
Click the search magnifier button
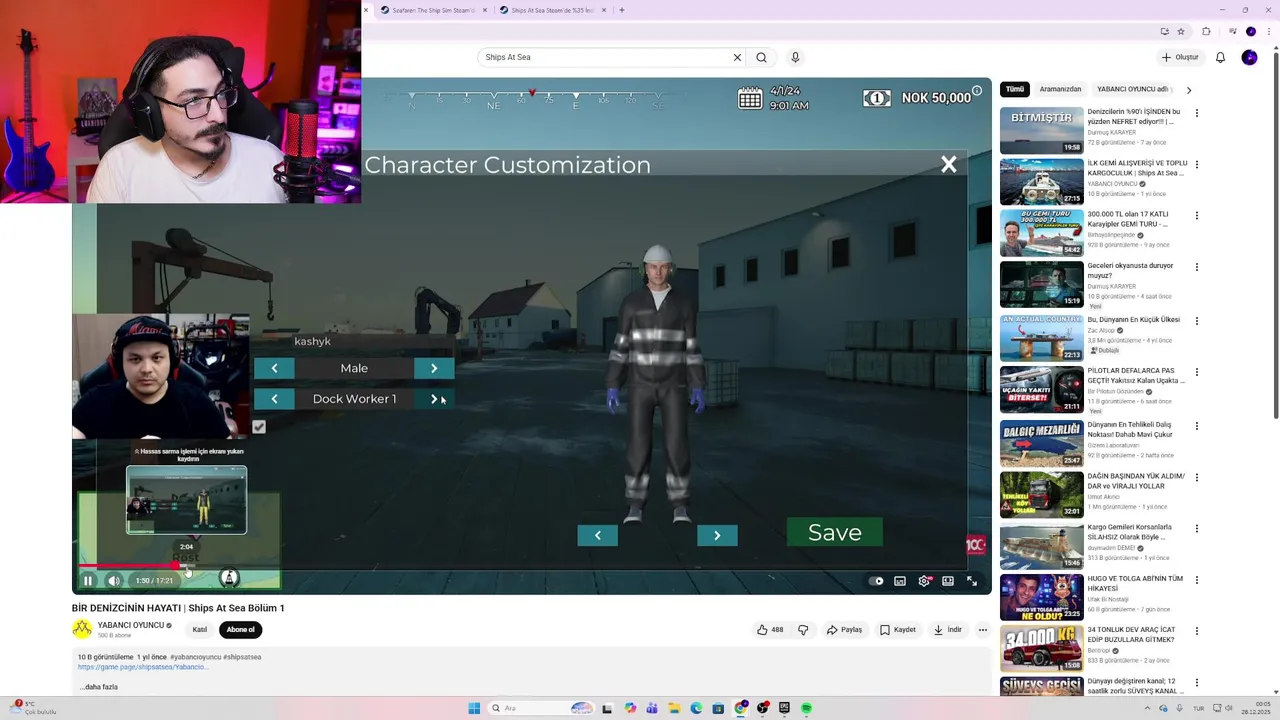[x=761, y=57]
